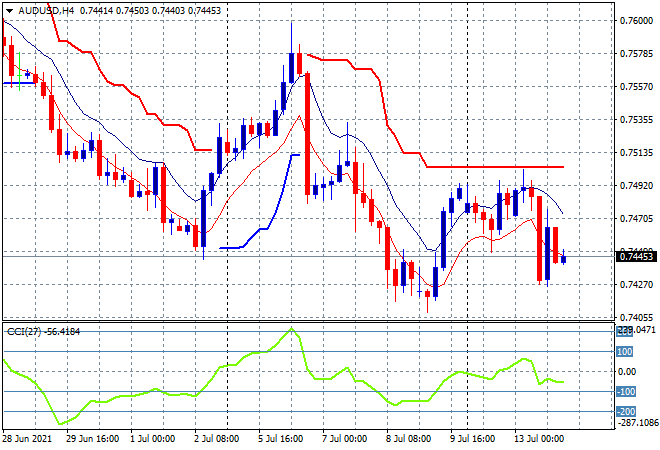The width and height of the screenshot is (660, 450).
Task: Click the 100 level on CCI scale
Action: pyautogui.click(x=623, y=352)
